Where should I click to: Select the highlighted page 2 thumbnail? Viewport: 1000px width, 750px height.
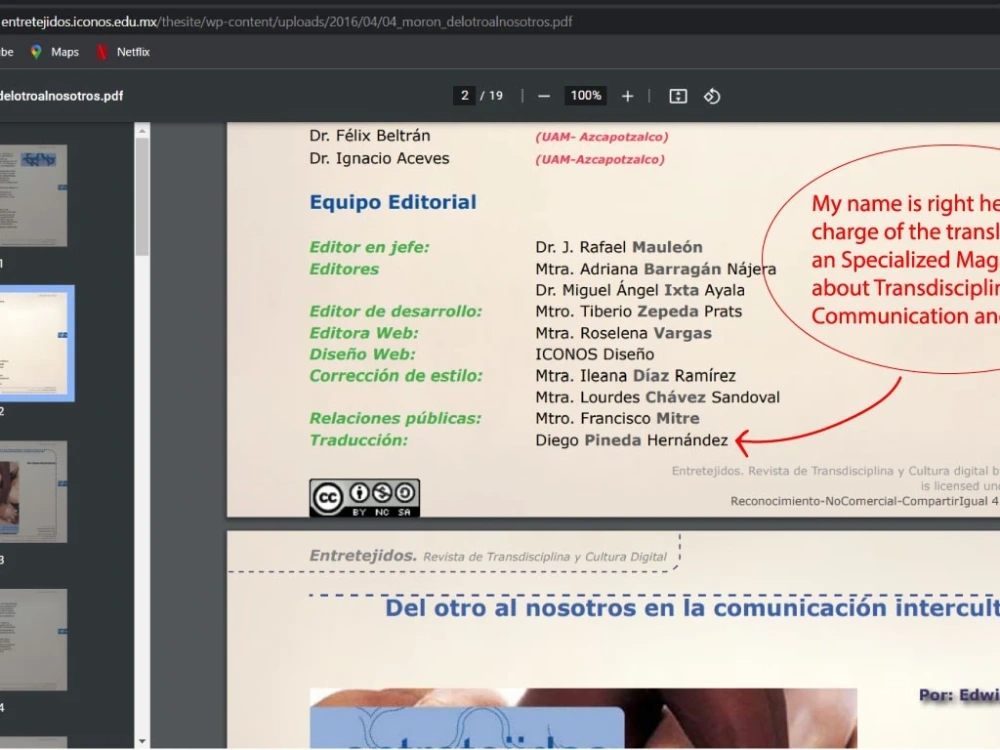(35, 343)
